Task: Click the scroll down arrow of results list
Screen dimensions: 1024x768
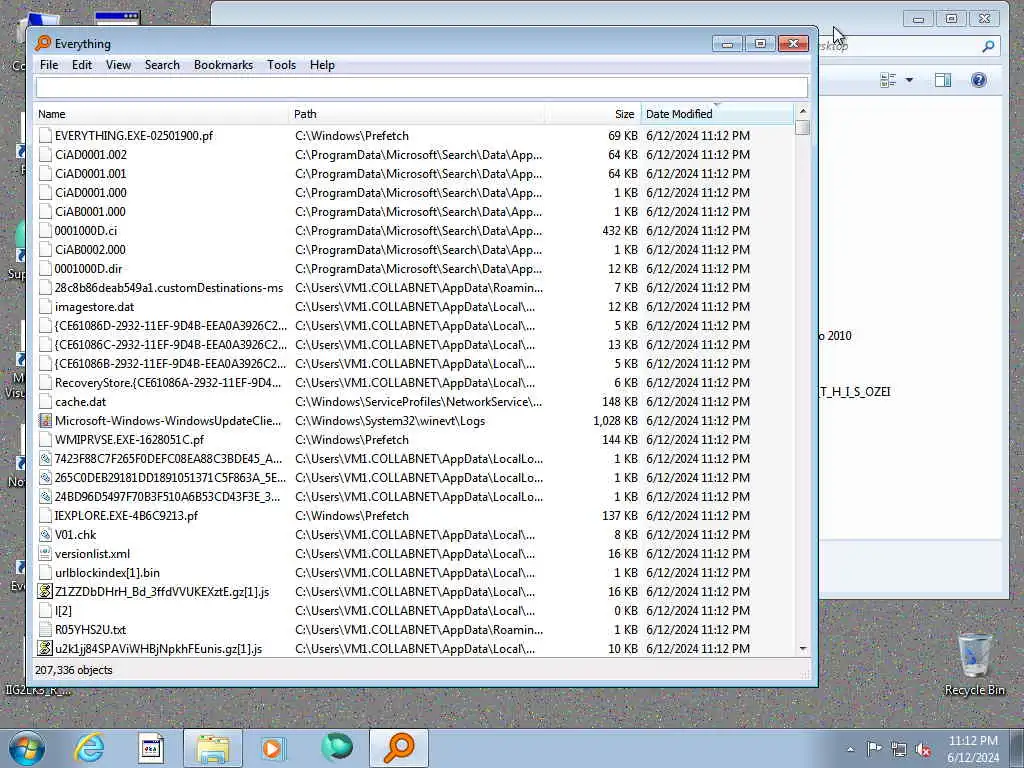Action: (x=803, y=648)
